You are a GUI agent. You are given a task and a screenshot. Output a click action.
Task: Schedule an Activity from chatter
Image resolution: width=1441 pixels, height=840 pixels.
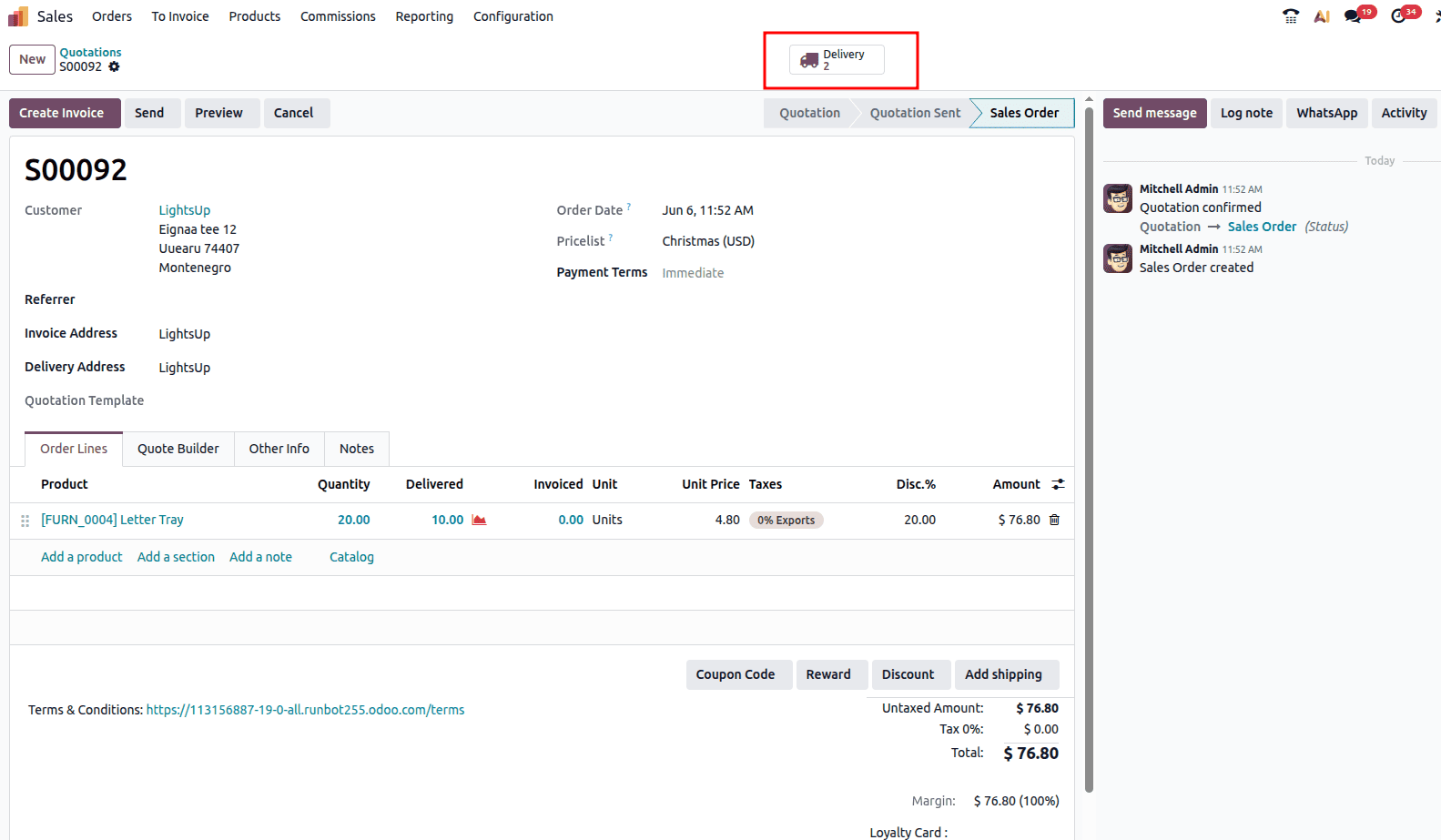1404,113
